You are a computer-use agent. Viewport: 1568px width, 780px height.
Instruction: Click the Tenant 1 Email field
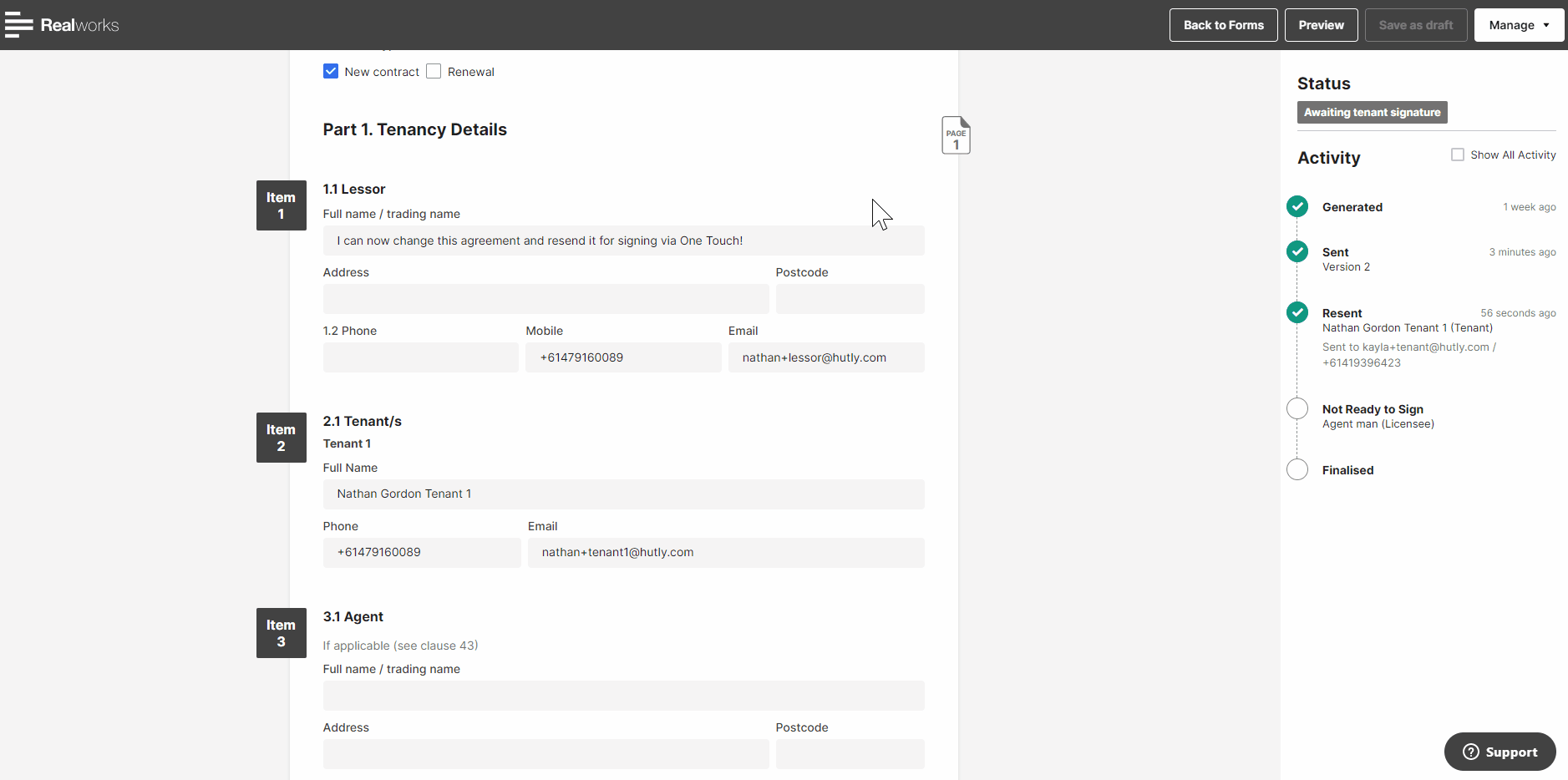coord(726,553)
